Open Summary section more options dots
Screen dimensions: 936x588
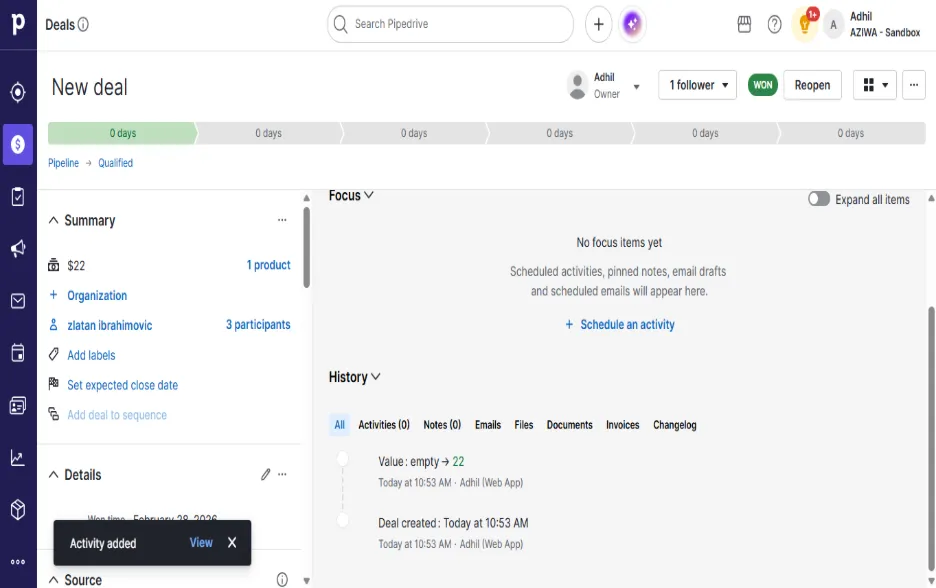pos(282,220)
